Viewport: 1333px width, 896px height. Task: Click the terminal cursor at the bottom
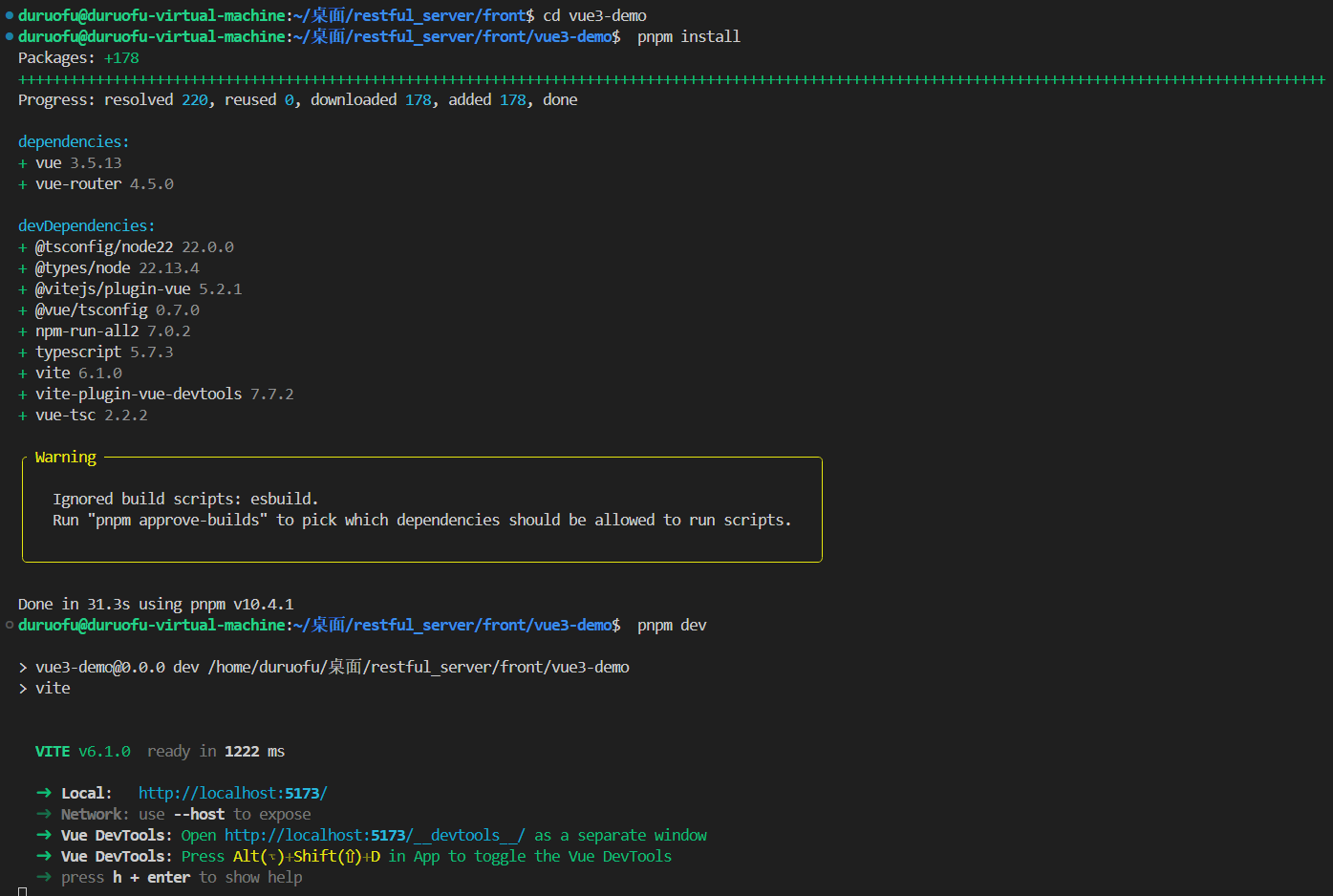coord(23,891)
